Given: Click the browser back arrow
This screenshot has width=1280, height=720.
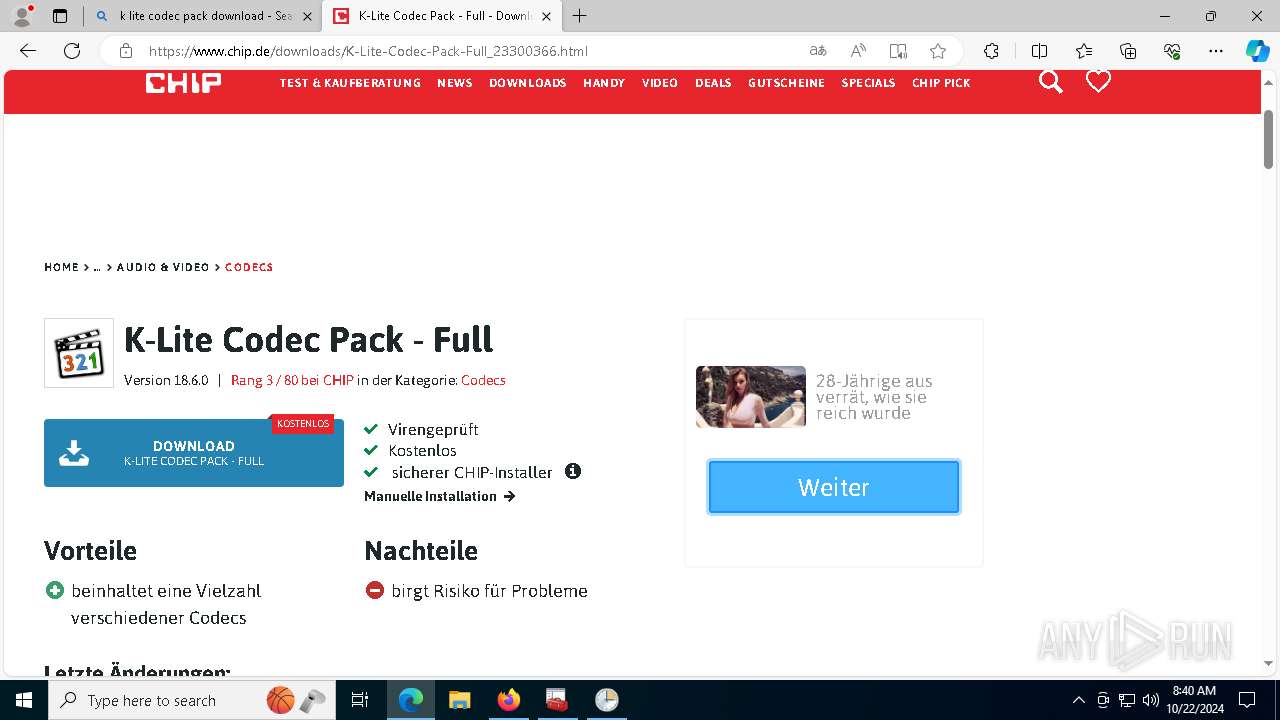Looking at the screenshot, I should 28,51.
